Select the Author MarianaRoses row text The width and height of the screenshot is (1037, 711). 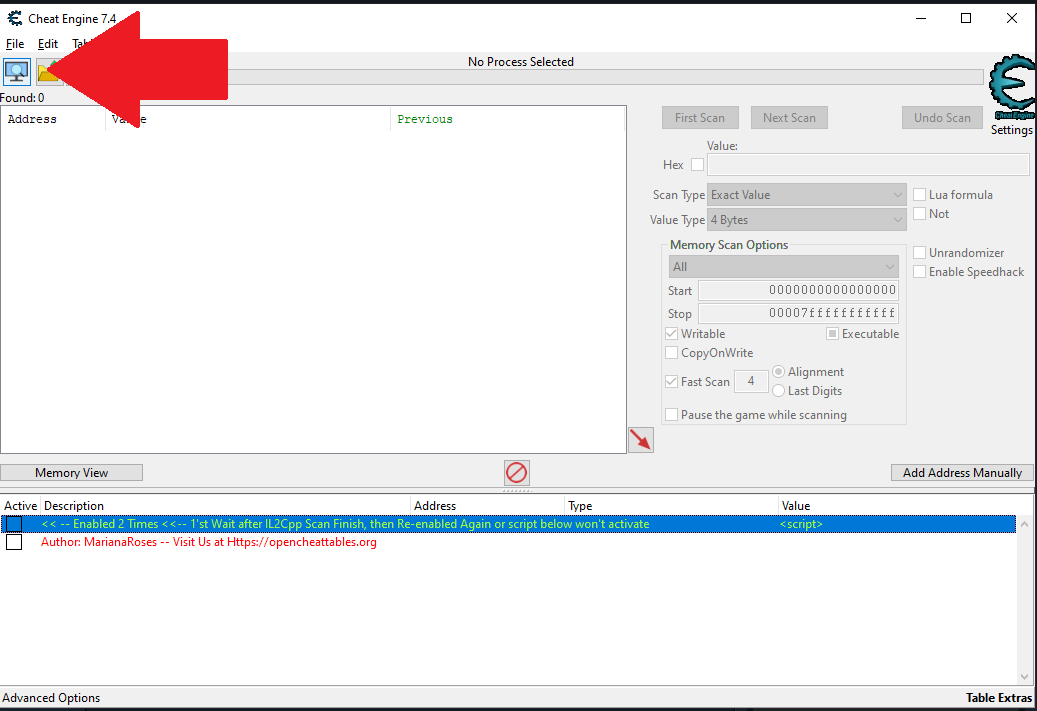click(x=208, y=542)
